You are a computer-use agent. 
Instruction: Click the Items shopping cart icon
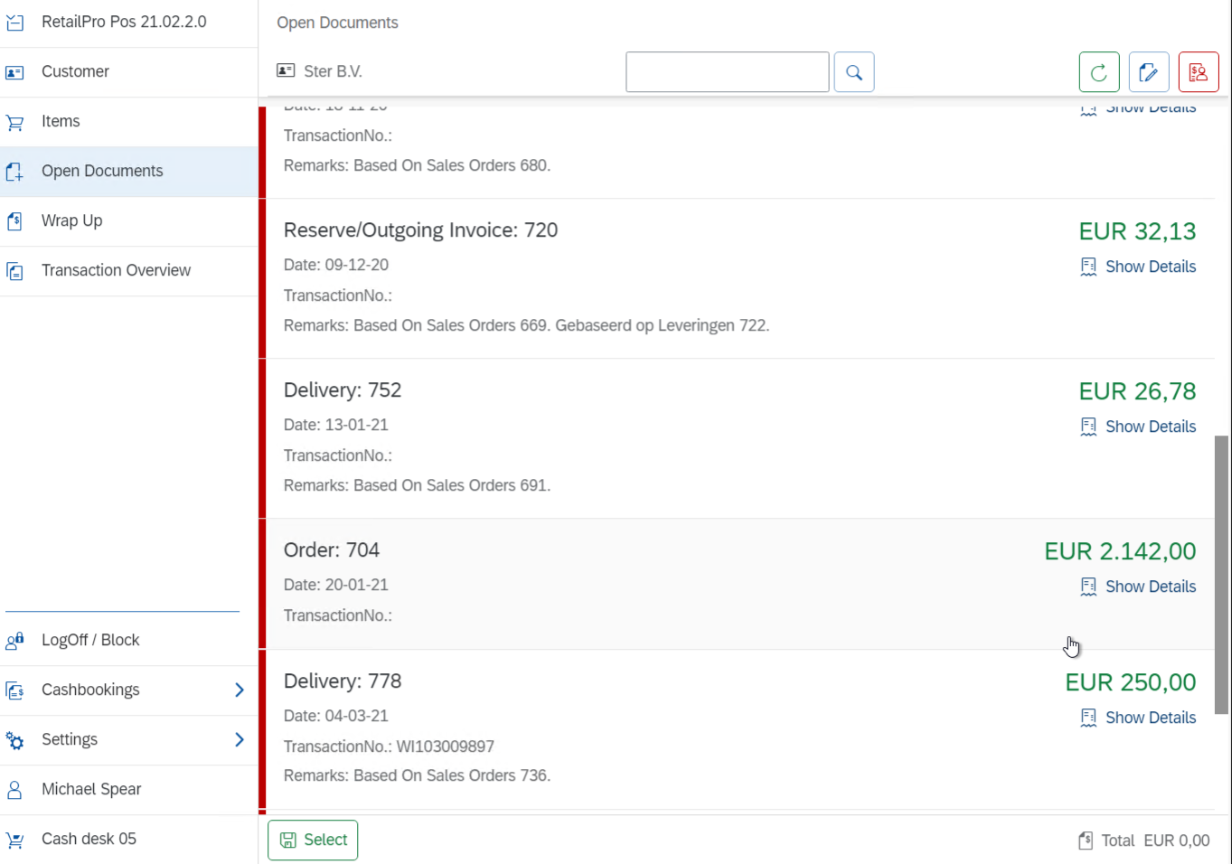coord(15,122)
